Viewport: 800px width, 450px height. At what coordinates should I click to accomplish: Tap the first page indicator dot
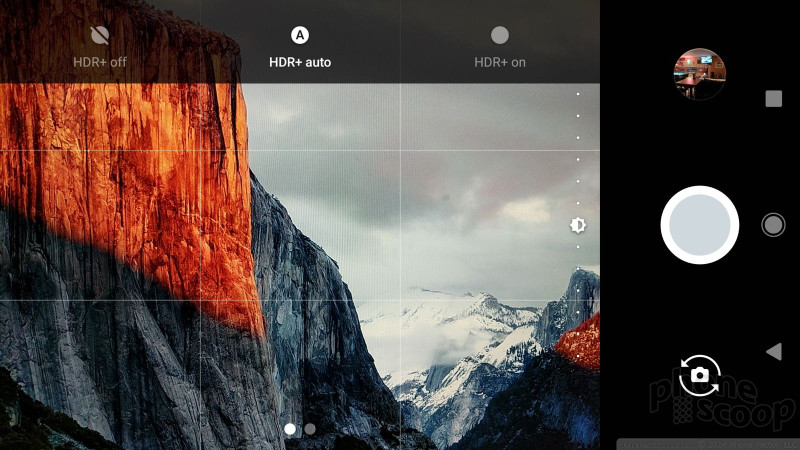click(290, 429)
